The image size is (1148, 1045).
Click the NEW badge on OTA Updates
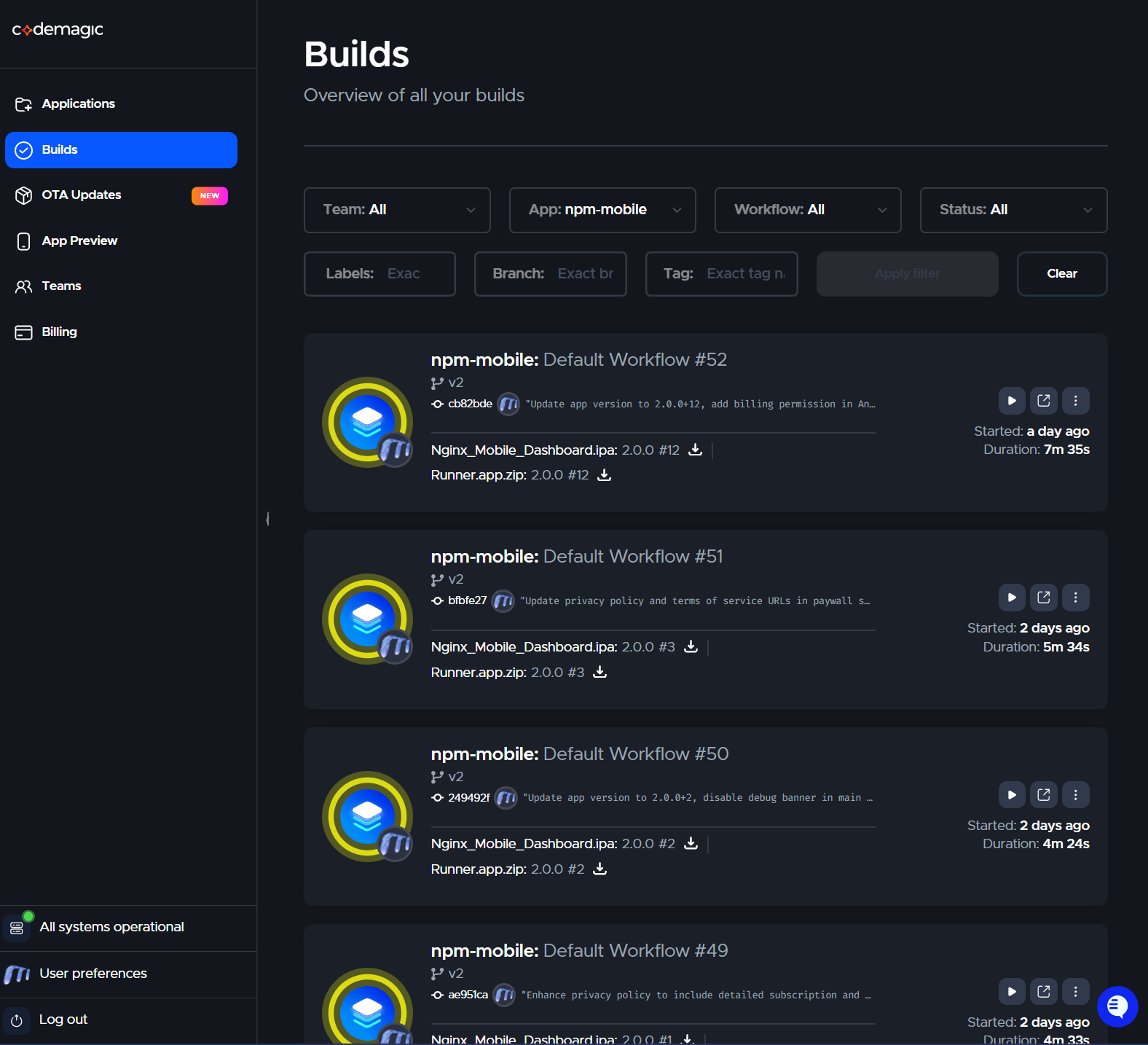coord(210,196)
